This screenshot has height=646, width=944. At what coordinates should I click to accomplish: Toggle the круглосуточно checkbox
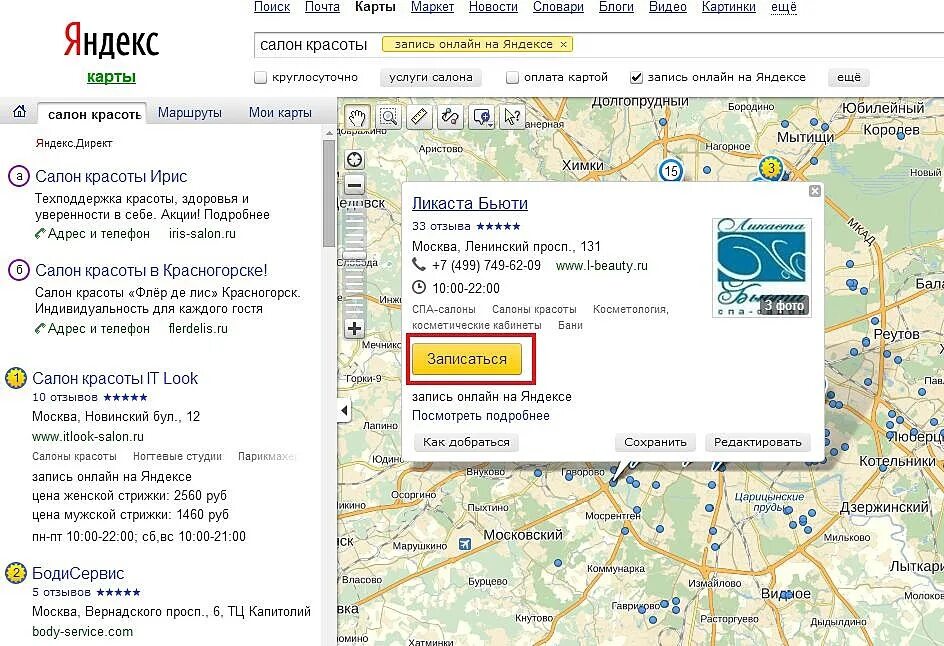point(261,78)
